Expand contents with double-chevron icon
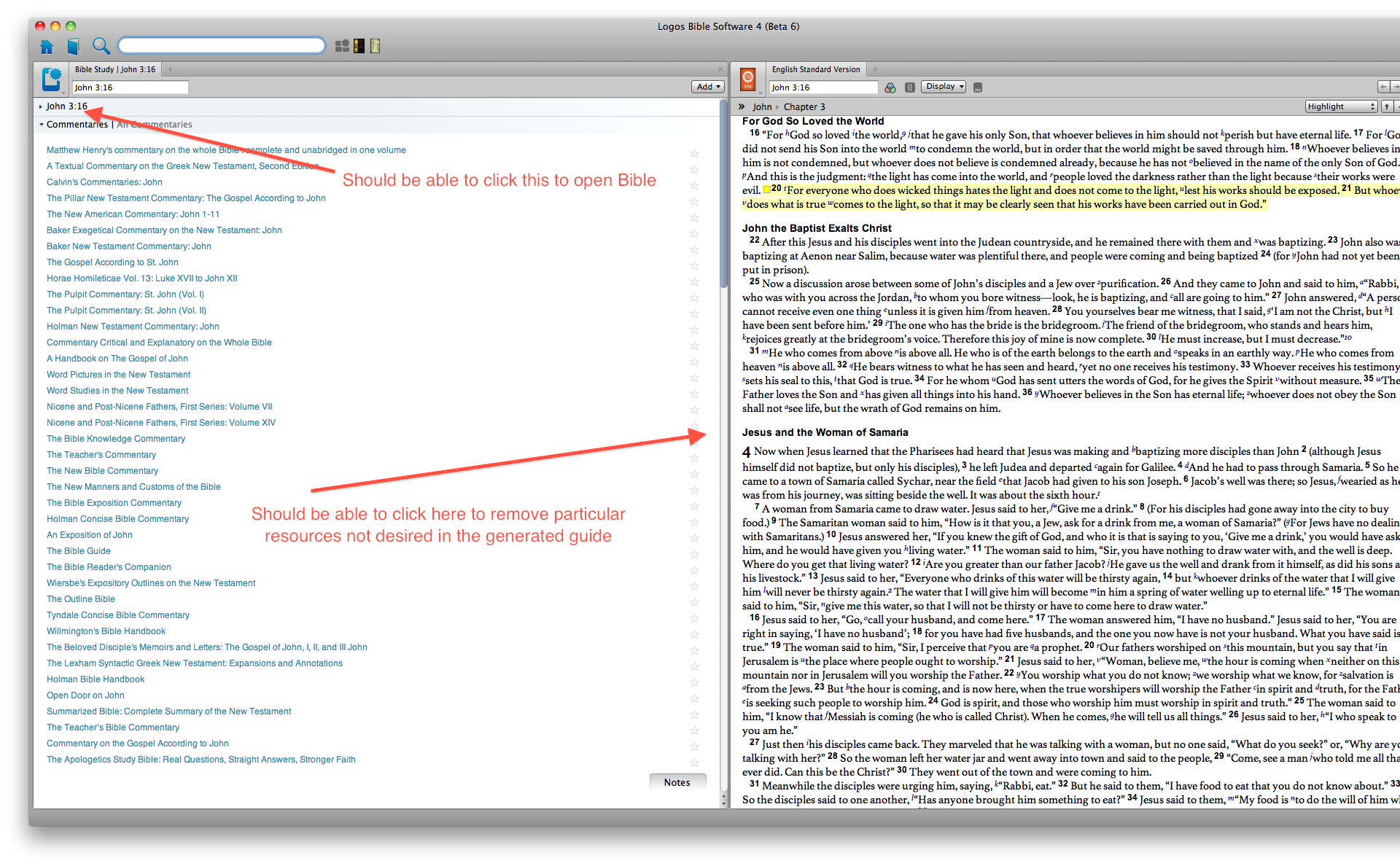The width and height of the screenshot is (1400, 866). (742, 106)
